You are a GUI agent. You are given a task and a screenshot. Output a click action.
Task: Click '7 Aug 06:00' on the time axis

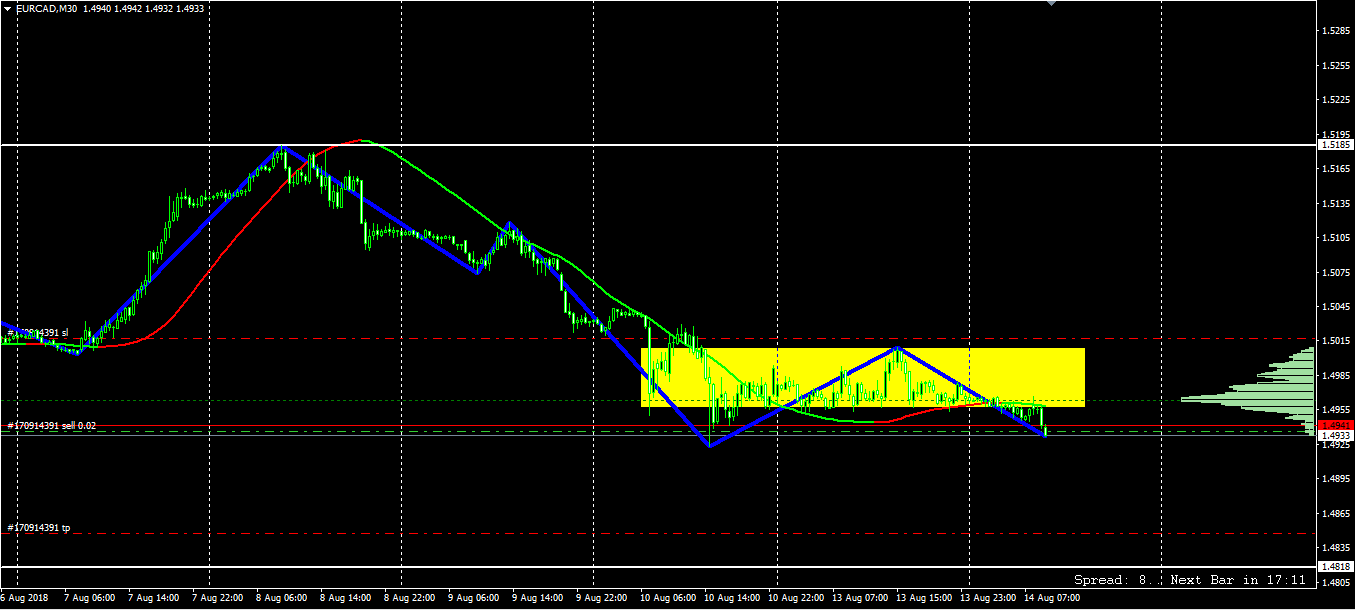[91, 598]
